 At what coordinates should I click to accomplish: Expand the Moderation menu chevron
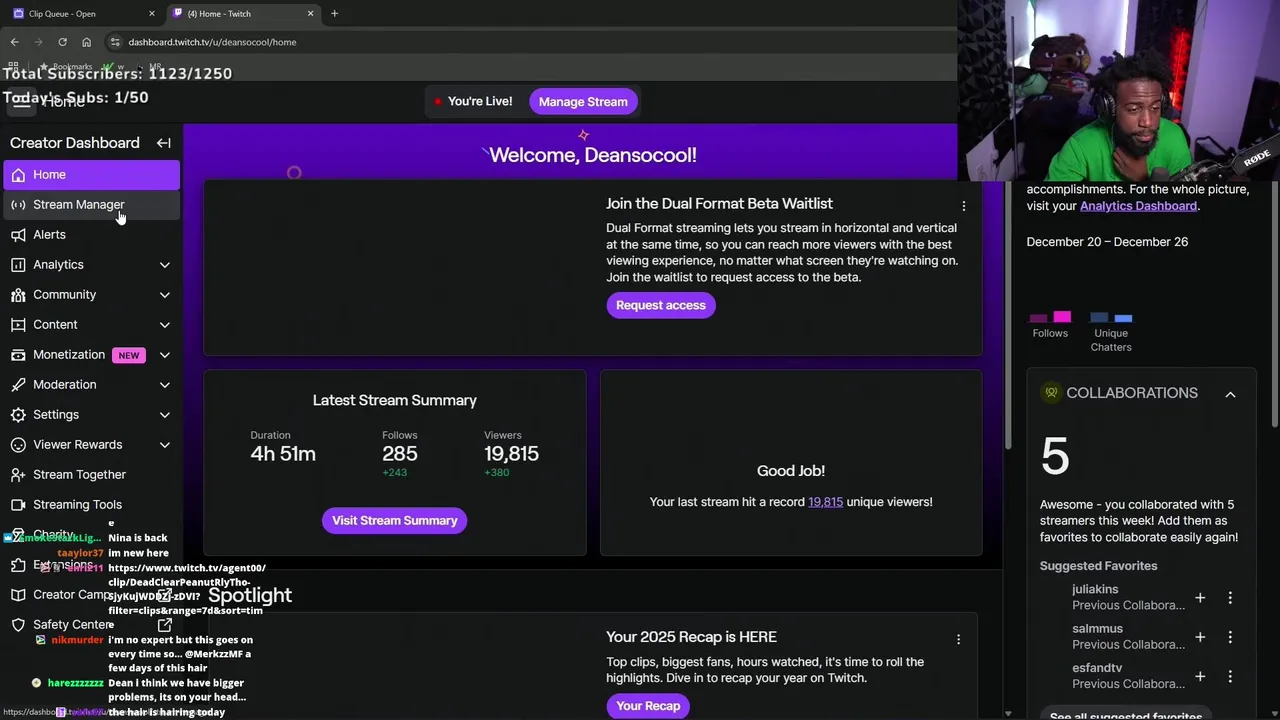point(165,385)
